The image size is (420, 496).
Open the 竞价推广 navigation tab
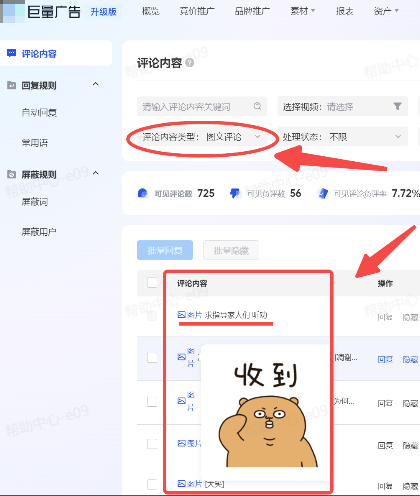tap(197, 11)
